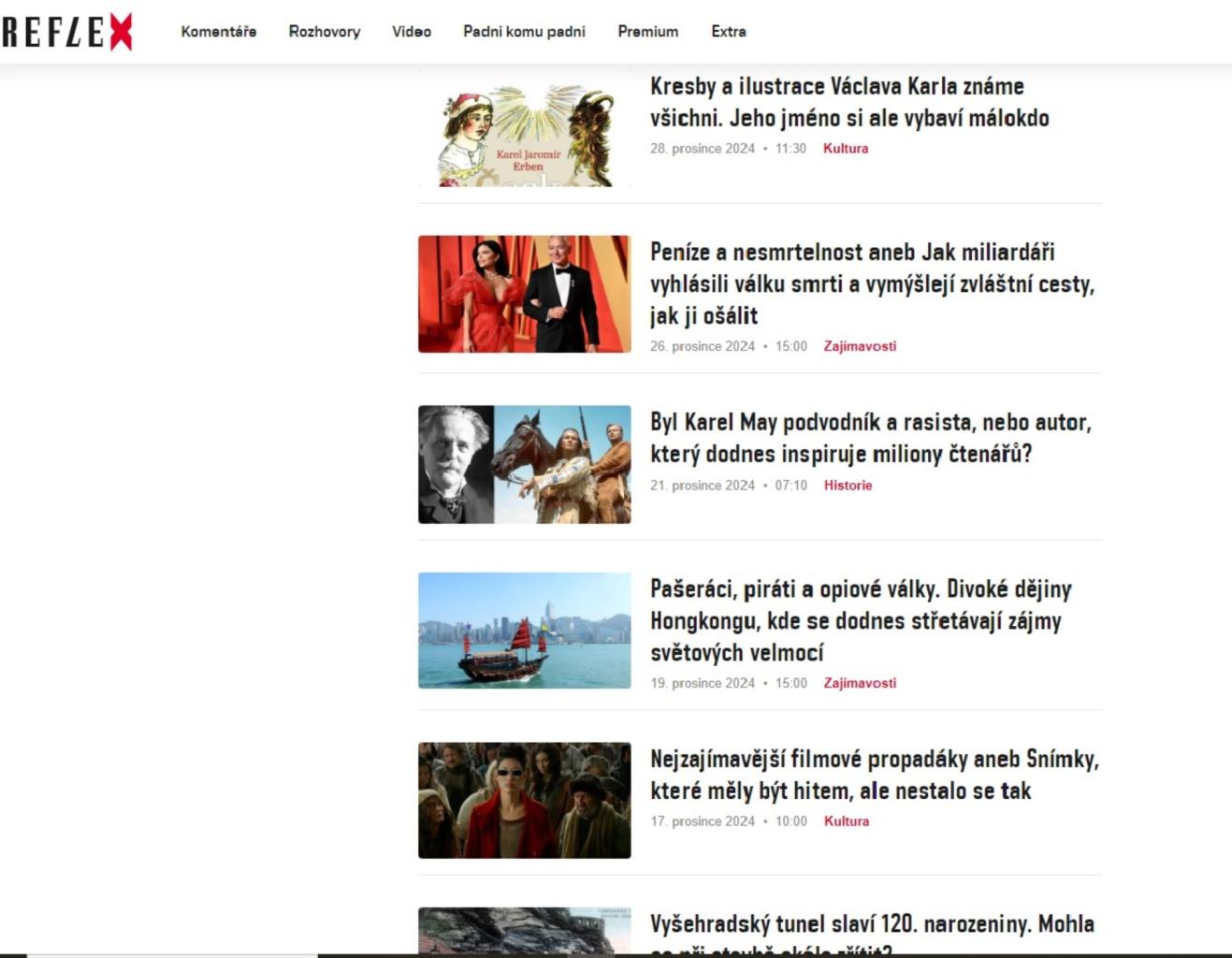
Task: Select Padni komu padni in navigation
Action: pos(524,32)
